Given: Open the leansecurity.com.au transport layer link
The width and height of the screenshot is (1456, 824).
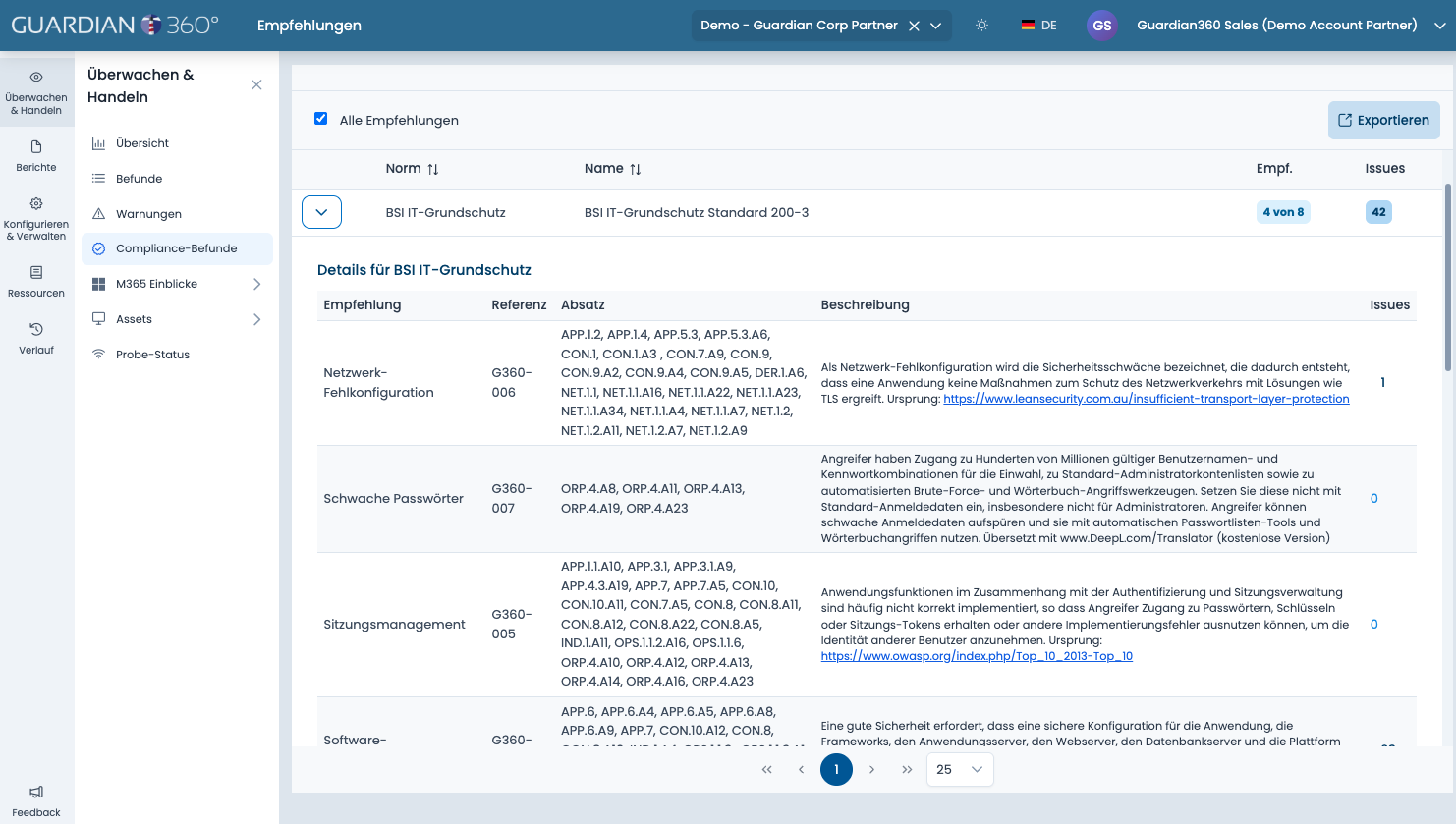Looking at the screenshot, I should (1147, 399).
